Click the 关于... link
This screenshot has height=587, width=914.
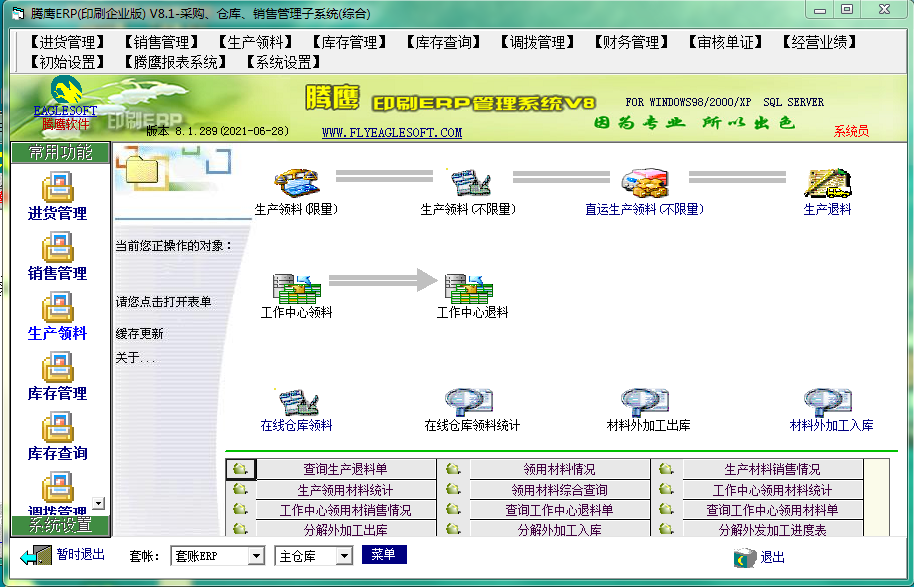pyautogui.click(x=135, y=357)
